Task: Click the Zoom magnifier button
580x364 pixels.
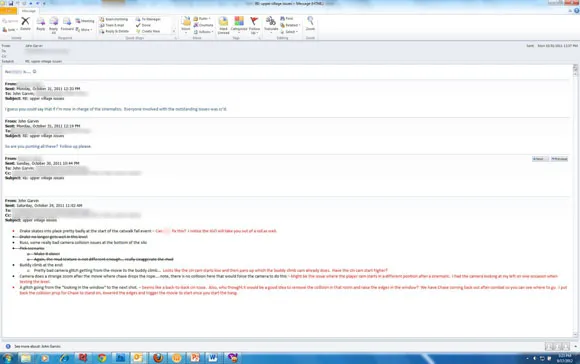Action: [310, 23]
